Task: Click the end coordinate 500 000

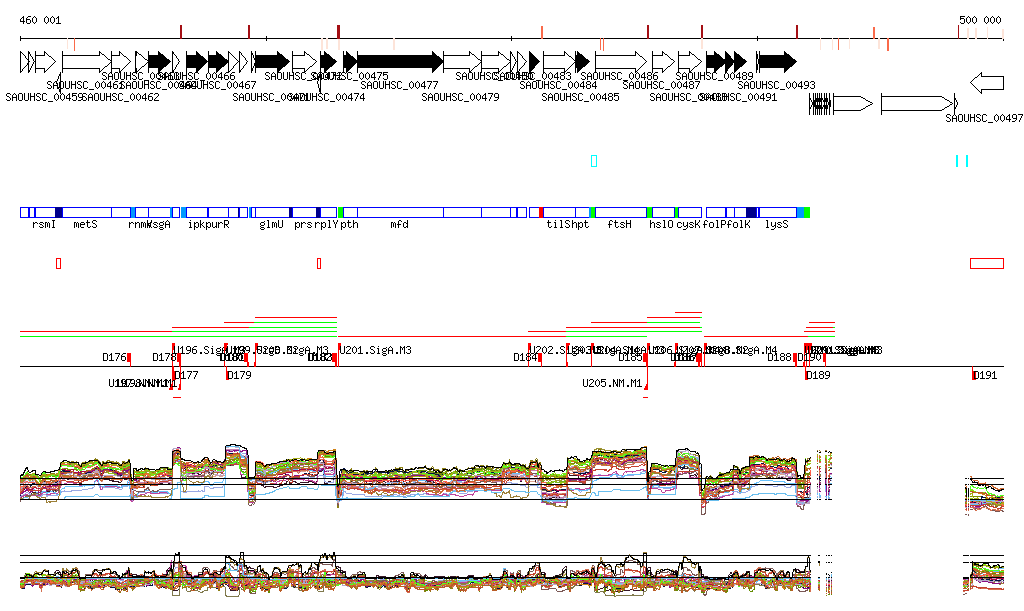Action: pyautogui.click(x=980, y=20)
